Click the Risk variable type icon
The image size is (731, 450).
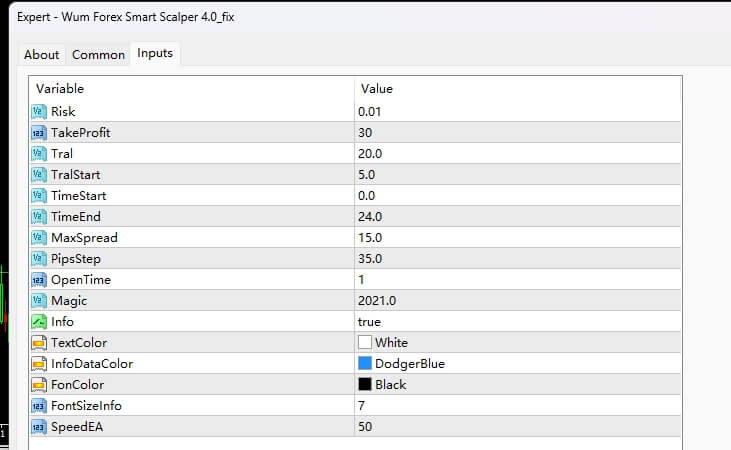coord(39,111)
